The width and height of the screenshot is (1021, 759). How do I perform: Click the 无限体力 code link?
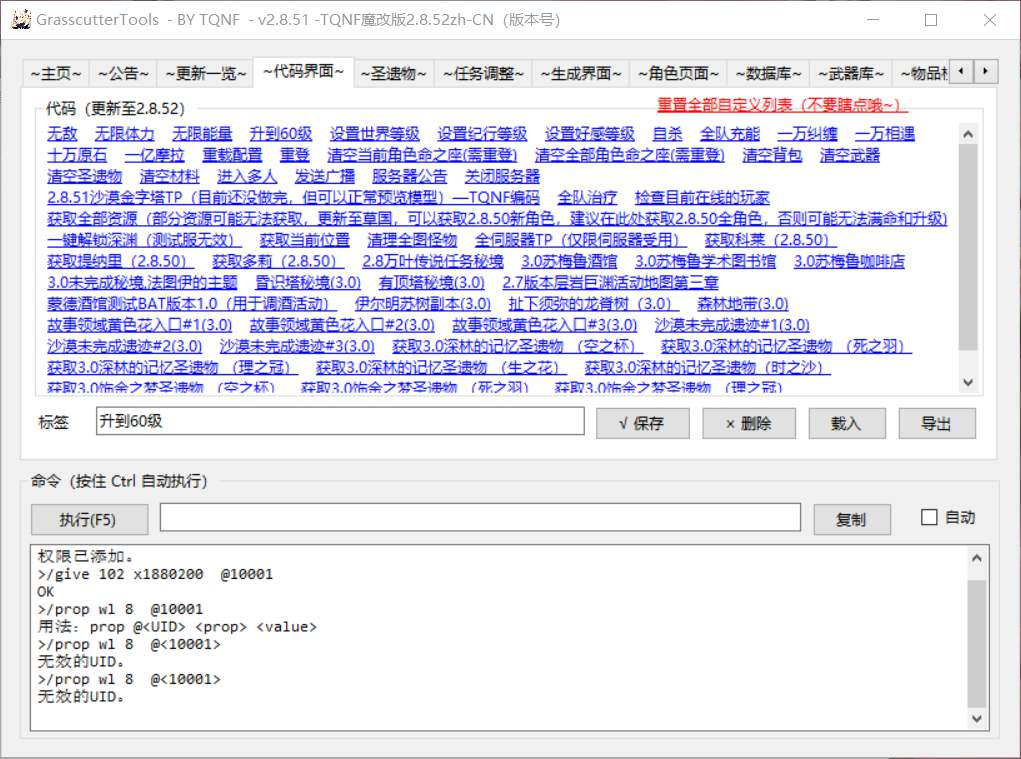[124, 134]
